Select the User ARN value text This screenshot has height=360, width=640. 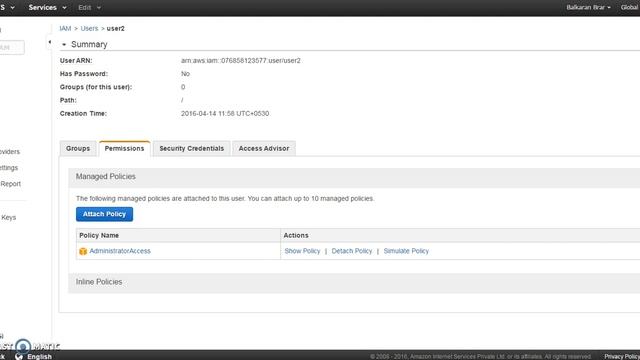241,61
